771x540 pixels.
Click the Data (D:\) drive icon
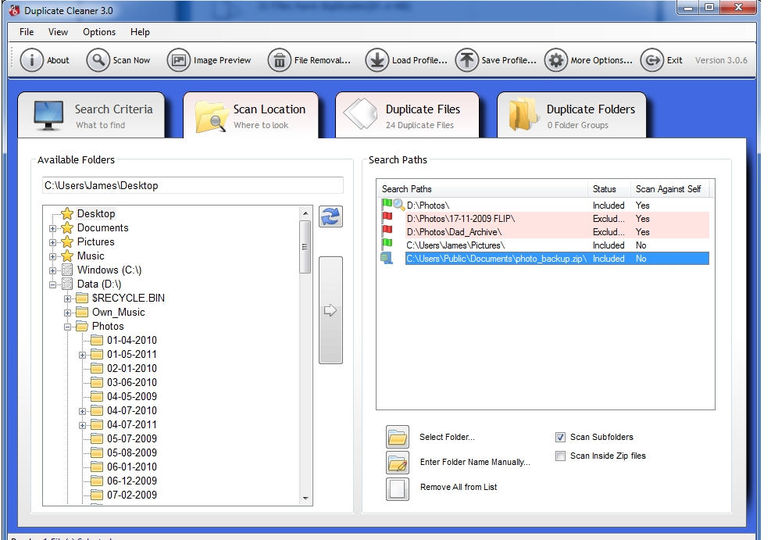click(67, 284)
